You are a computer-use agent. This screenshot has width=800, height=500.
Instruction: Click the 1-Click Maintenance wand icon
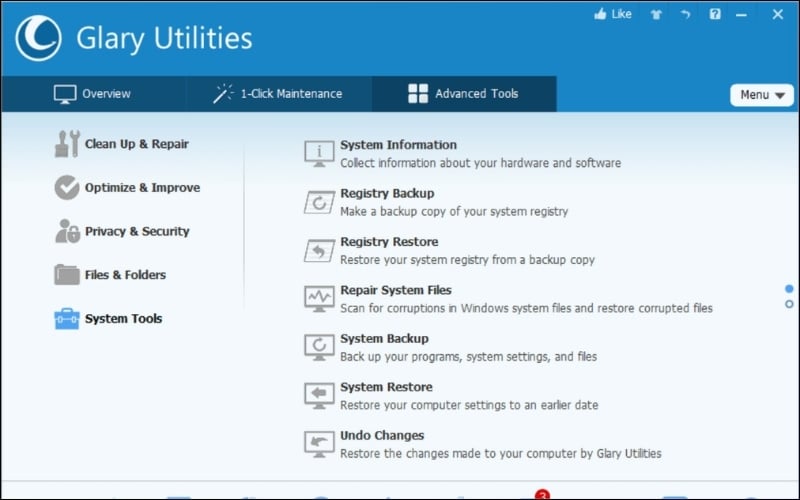point(223,93)
